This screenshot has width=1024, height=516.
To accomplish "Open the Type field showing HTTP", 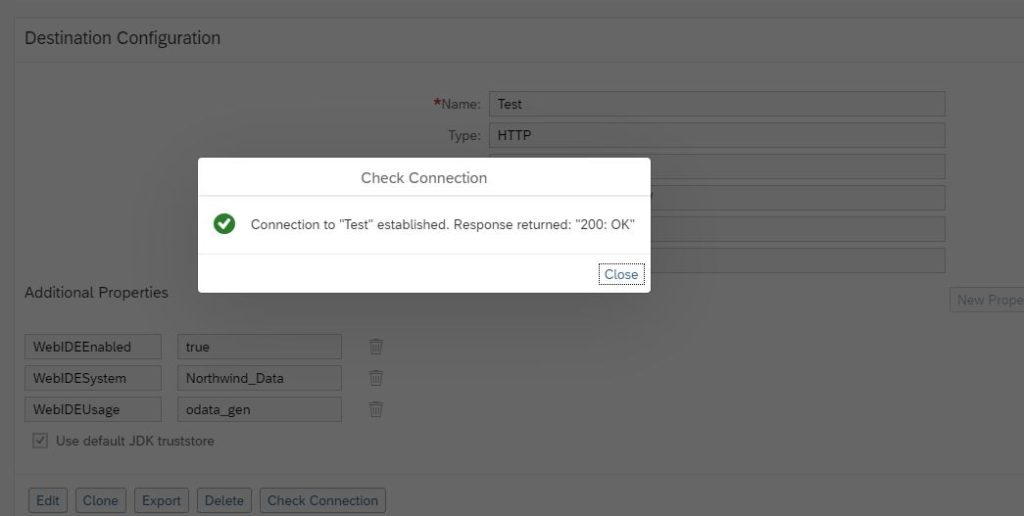I will pyautogui.click(x=717, y=135).
